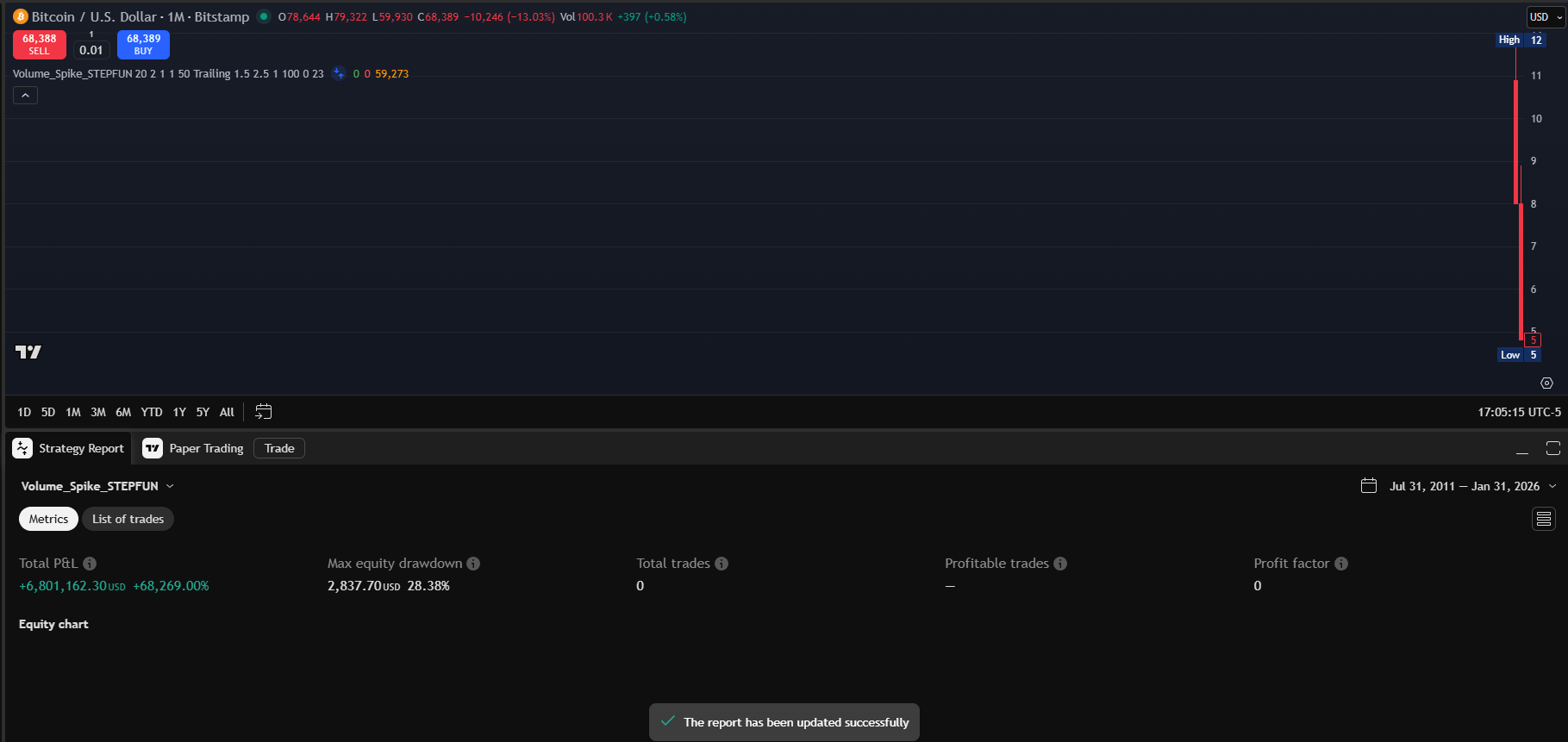Click the indicator source-code icon next to Volume_Spike_STEPFUN

pyautogui.click(x=339, y=74)
